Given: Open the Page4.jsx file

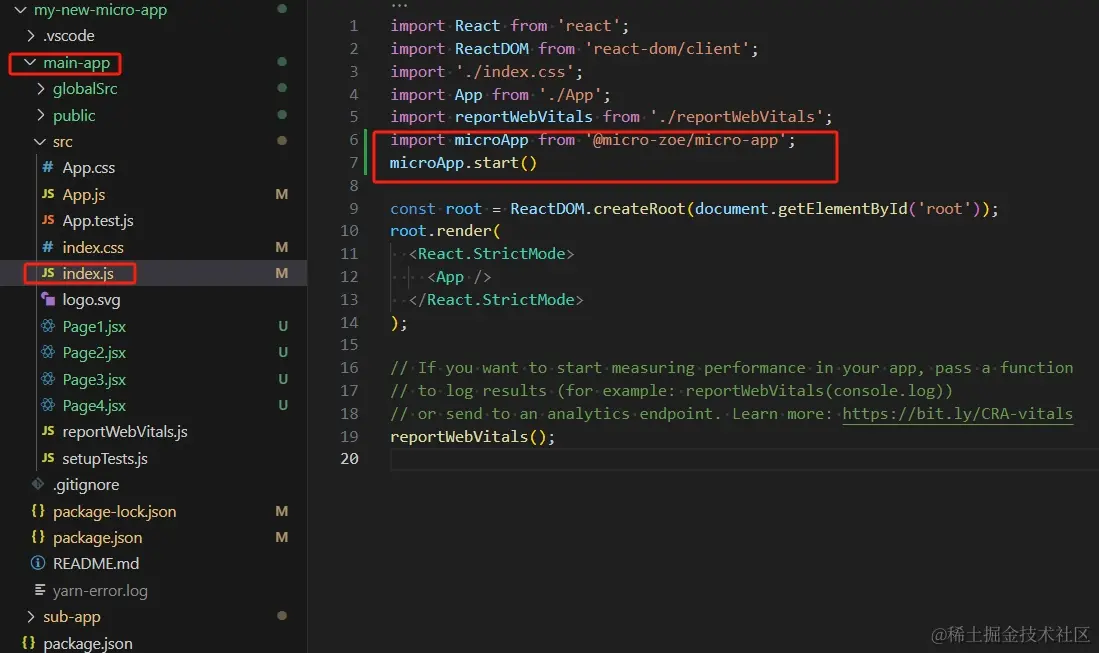Looking at the screenshot, I should coord(94,406).
